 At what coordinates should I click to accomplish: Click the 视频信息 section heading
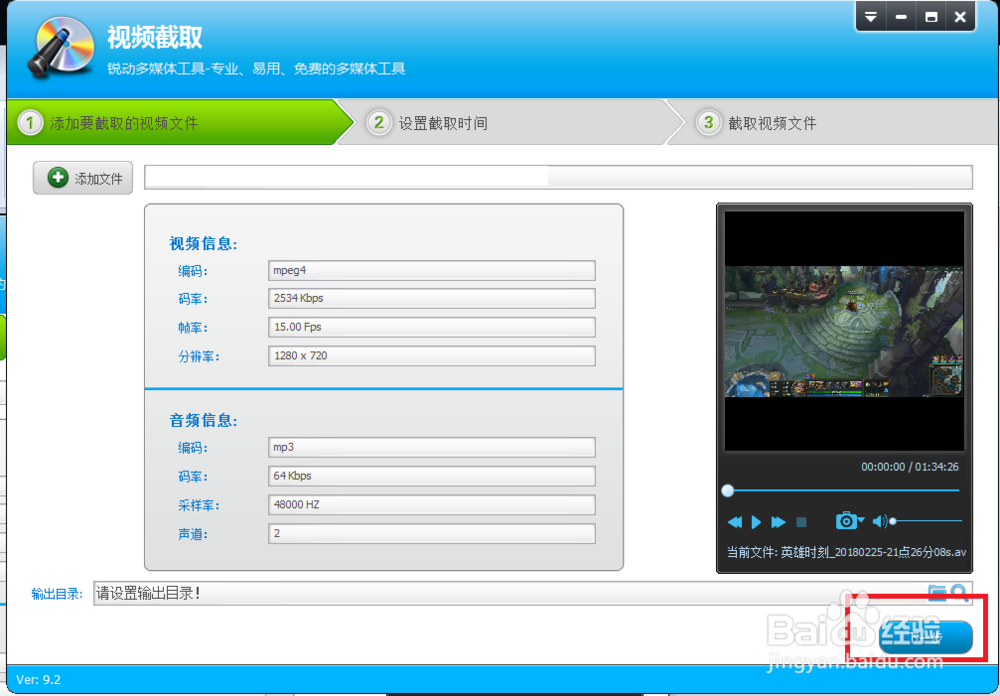pyautogui.click(x=203, y=244)
